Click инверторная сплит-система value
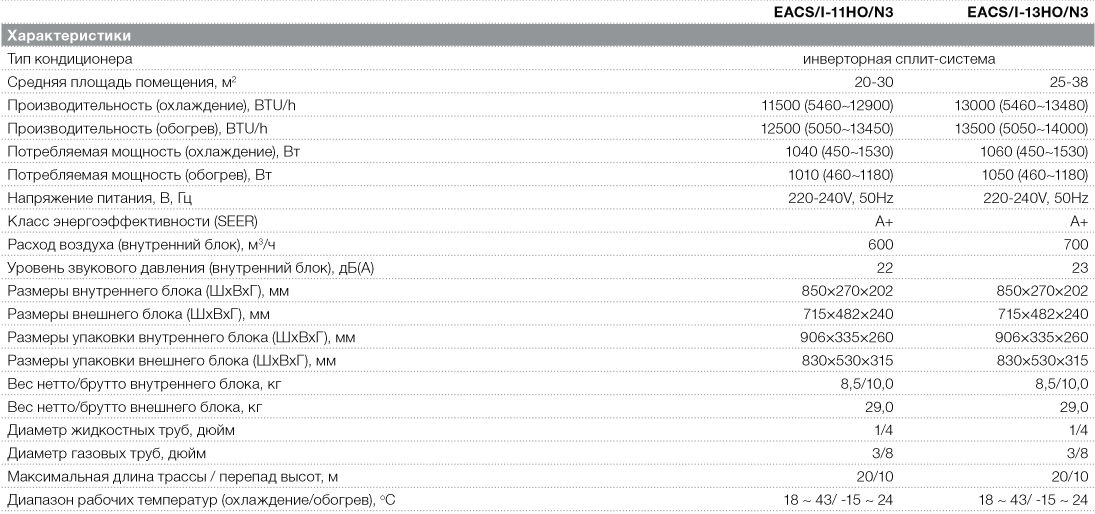The height and width of the screenshot is (514, 1095). (899, 59)
